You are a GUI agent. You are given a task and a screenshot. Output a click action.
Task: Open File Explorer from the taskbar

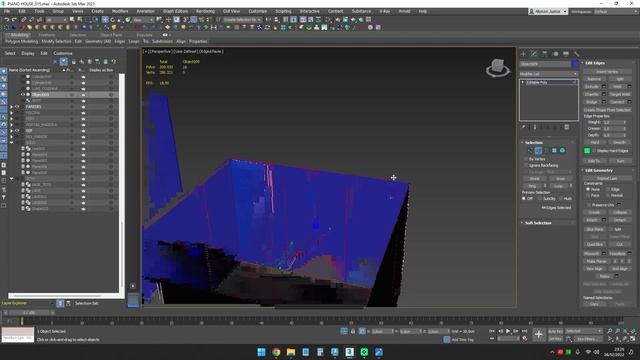tap(291, 352)
